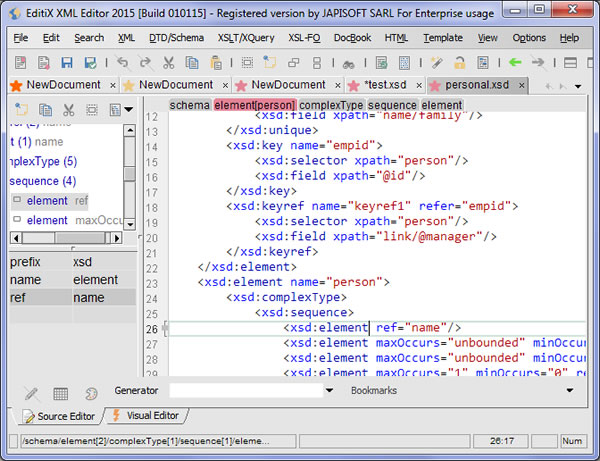This screenshot has height=461, width=600.
Task: Click the orange padlock toolbar icon
Action: coord(460,62)
